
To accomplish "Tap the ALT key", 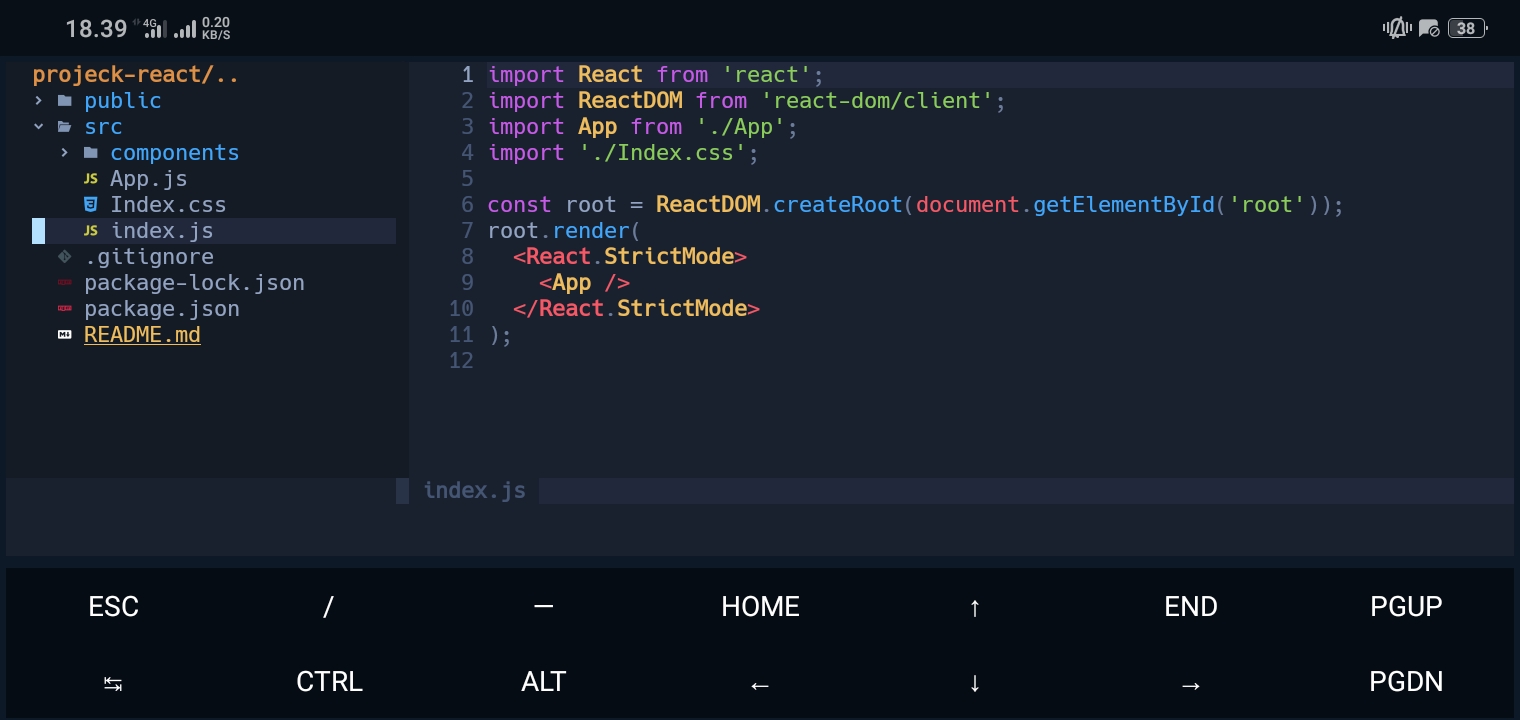I will [544, 682].
